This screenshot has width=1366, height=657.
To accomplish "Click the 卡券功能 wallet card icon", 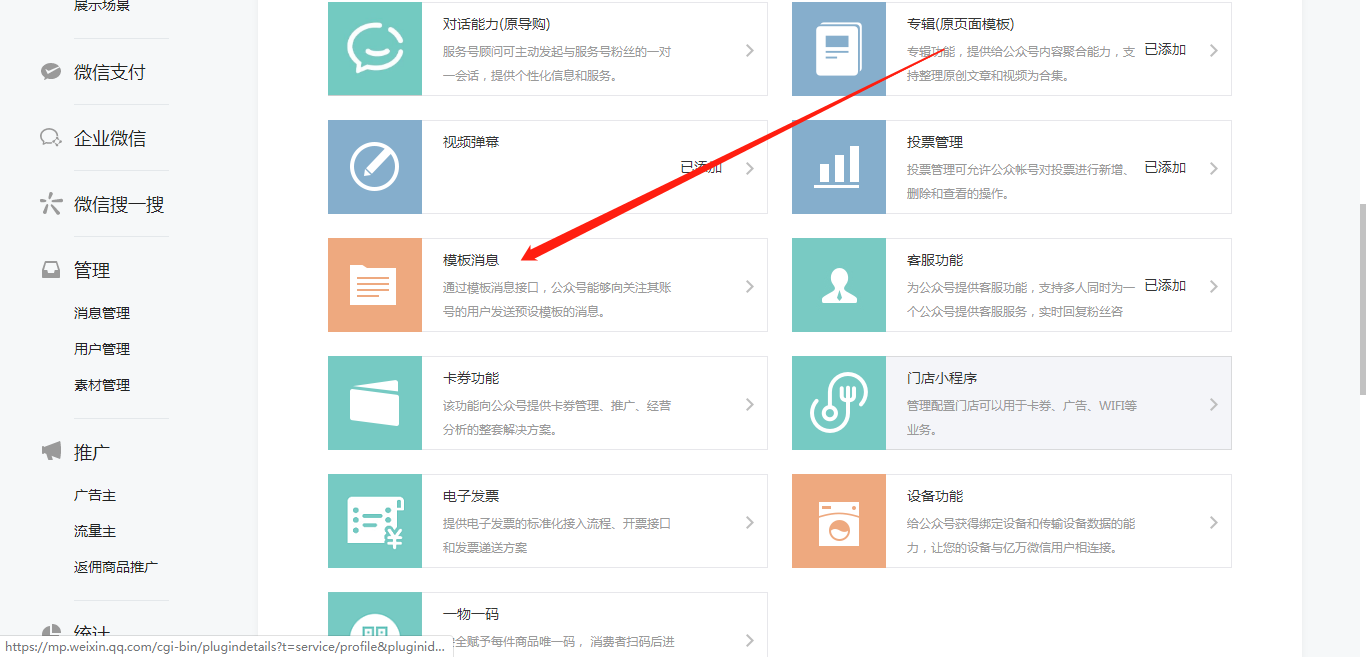I will pos(375,403).
